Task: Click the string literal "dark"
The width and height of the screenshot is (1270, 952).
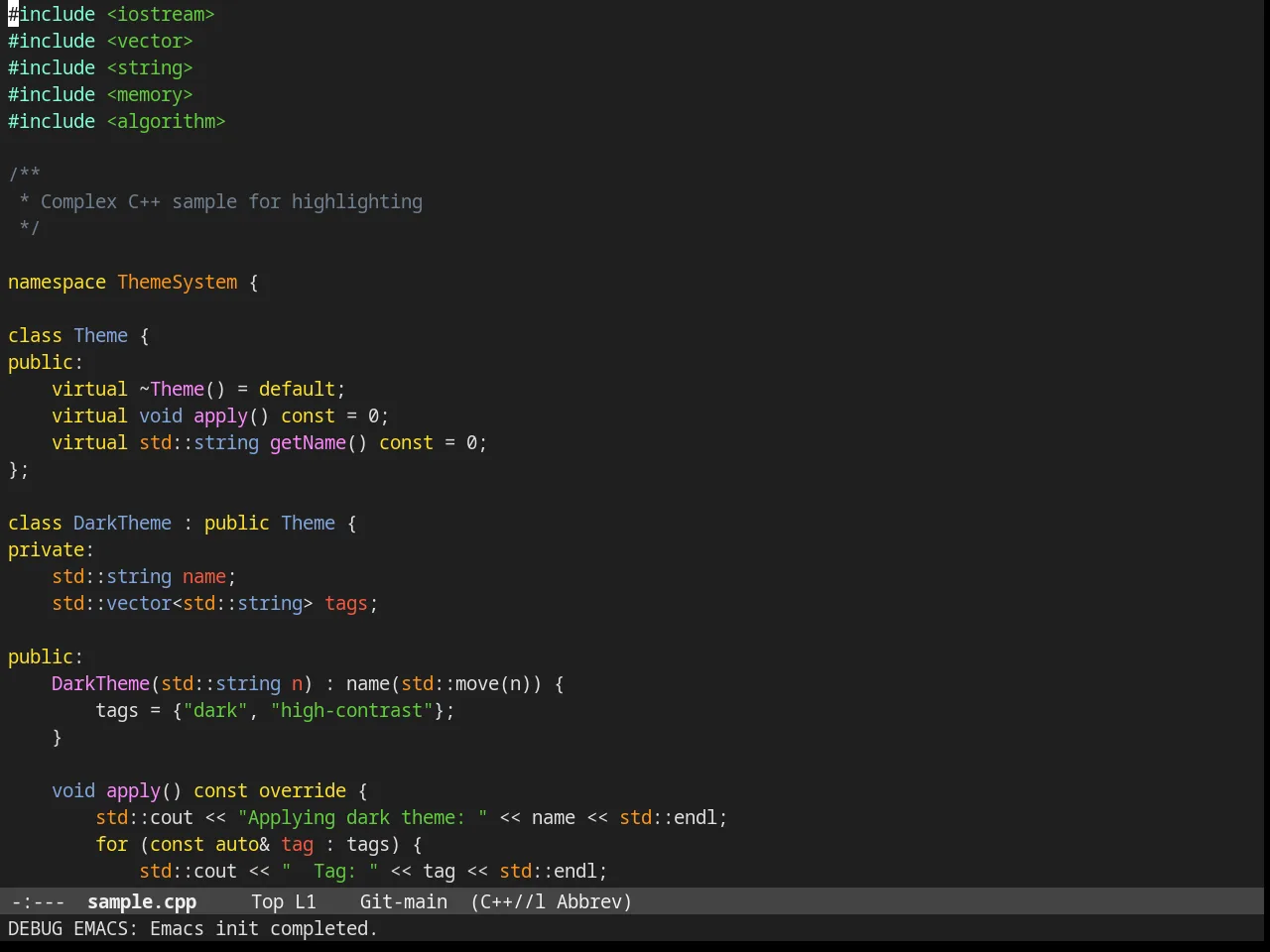Action: click(215, 710)
